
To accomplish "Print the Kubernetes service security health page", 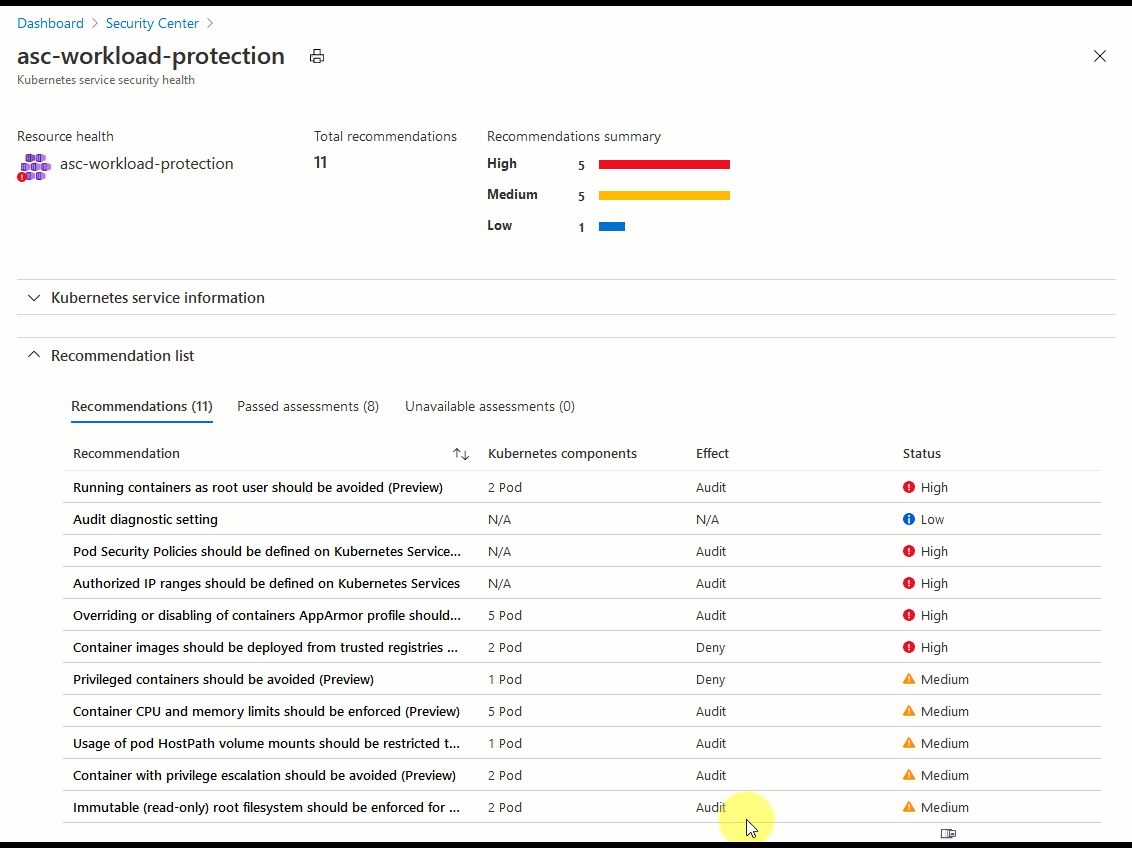I will pos(317,56).
